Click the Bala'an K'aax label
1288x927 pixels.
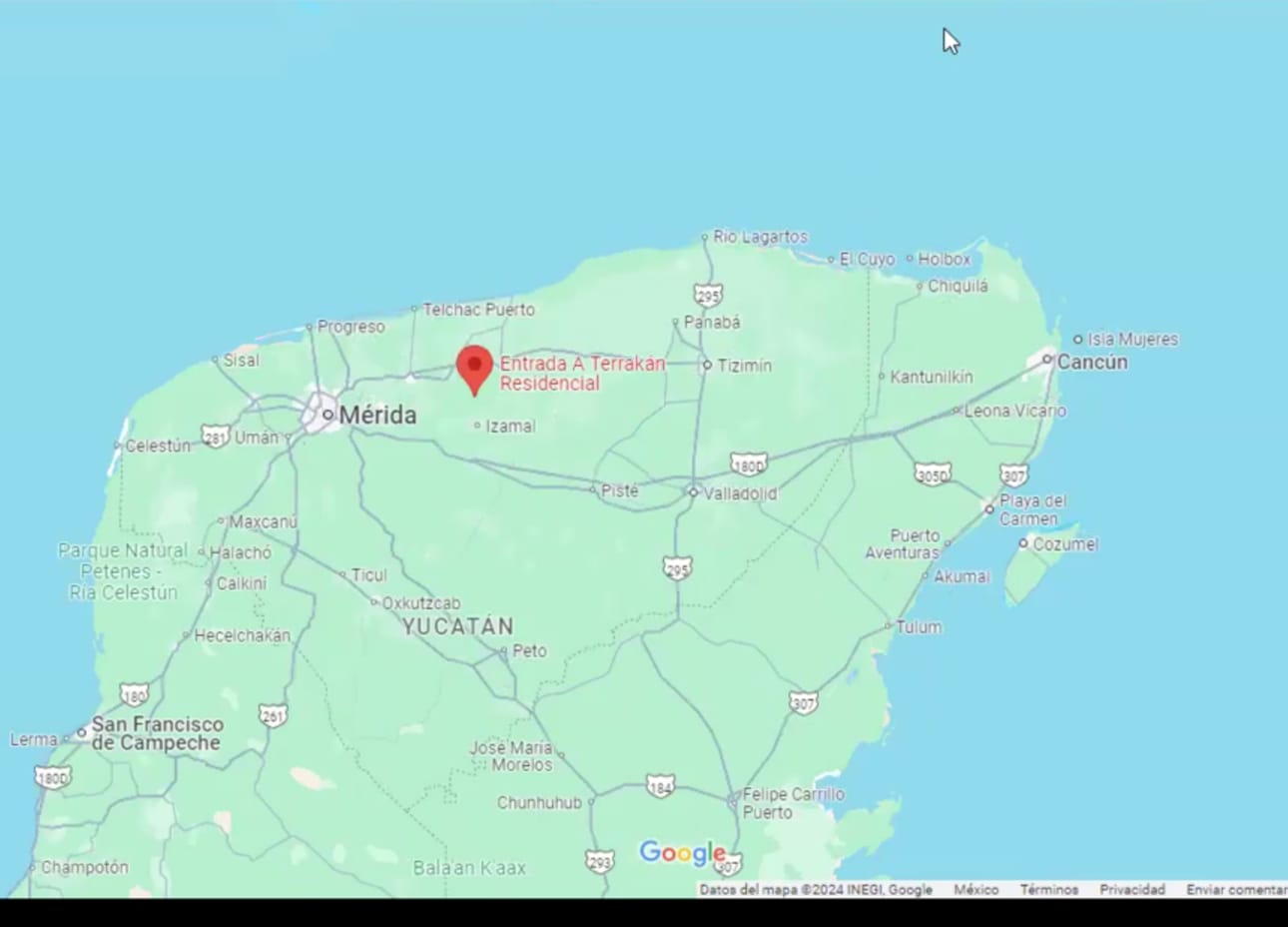[469, 868]
